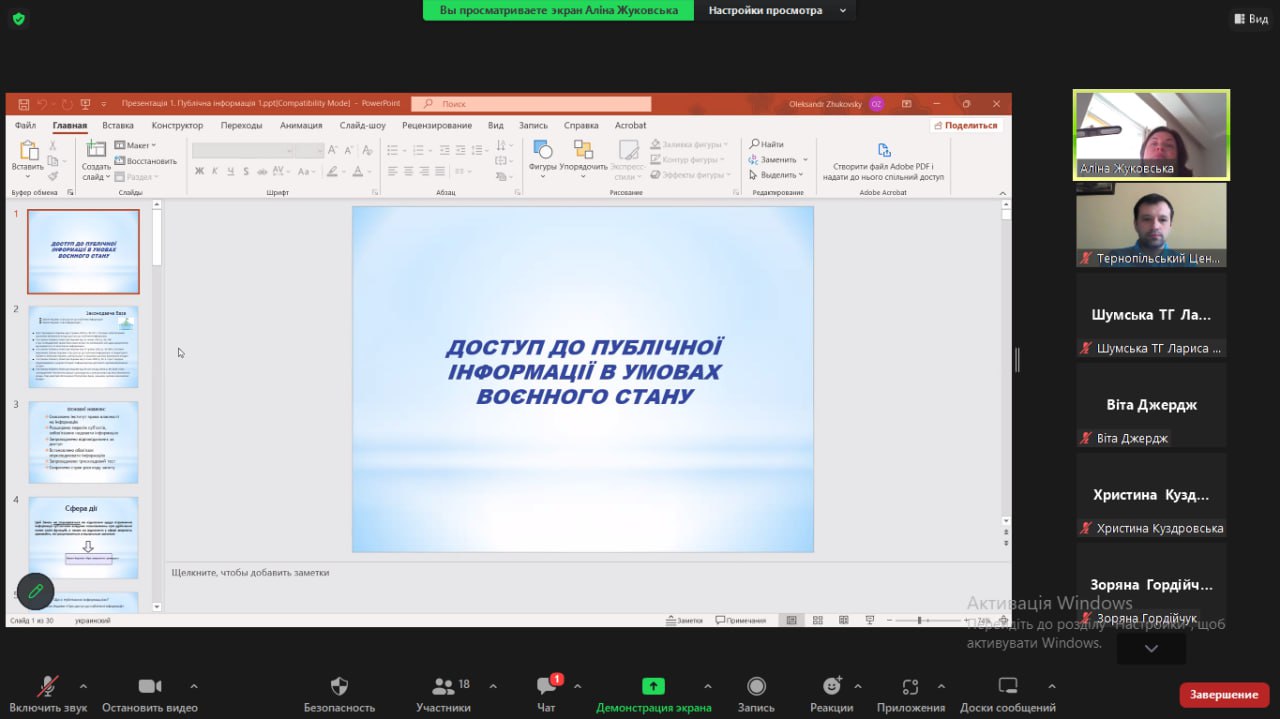1280x719 pixels.
Task: Click the text highlight color pen
Action: (x=332, y=172)
